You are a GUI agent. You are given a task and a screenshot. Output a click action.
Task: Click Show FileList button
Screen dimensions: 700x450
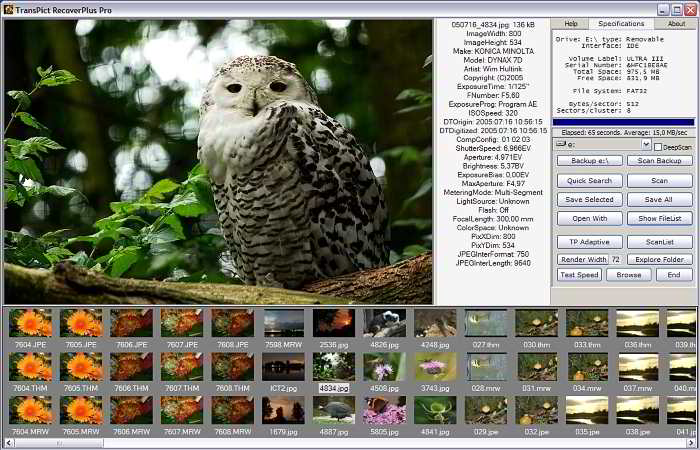(x=659, y=218)
